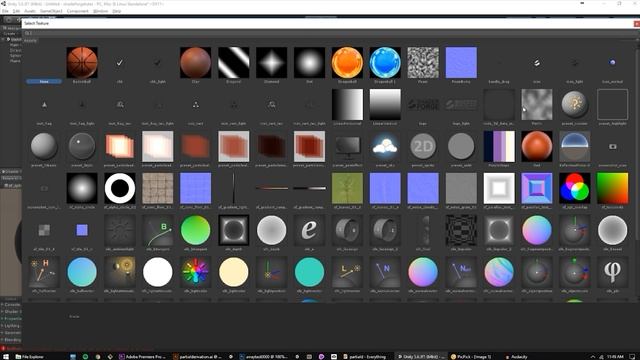Expand the Lighting section in Shader Forge
The height and width of the screenshot is (360, 640).
(11, 326)
